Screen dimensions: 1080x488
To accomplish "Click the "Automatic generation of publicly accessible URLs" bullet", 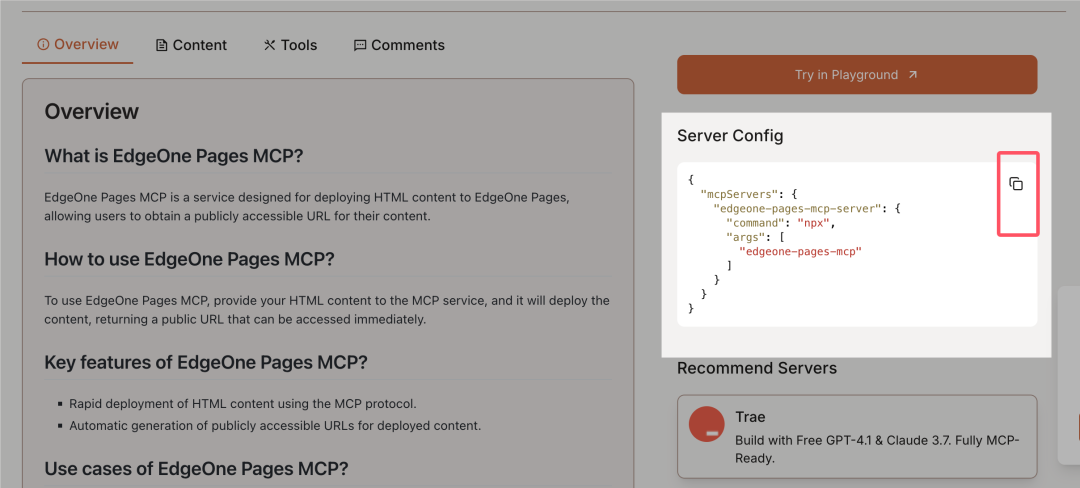I will click(x=275, y=425).
